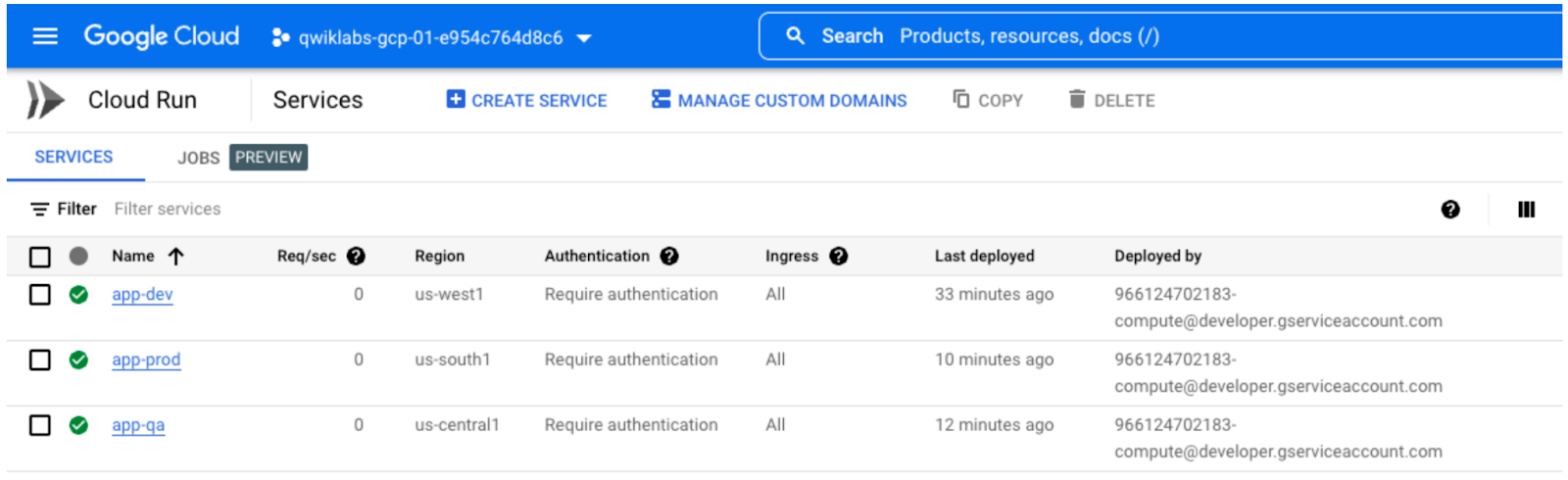Click the green status check for app-prod
The height and width of the screenshot is (480, 1568).
(78, 360)
